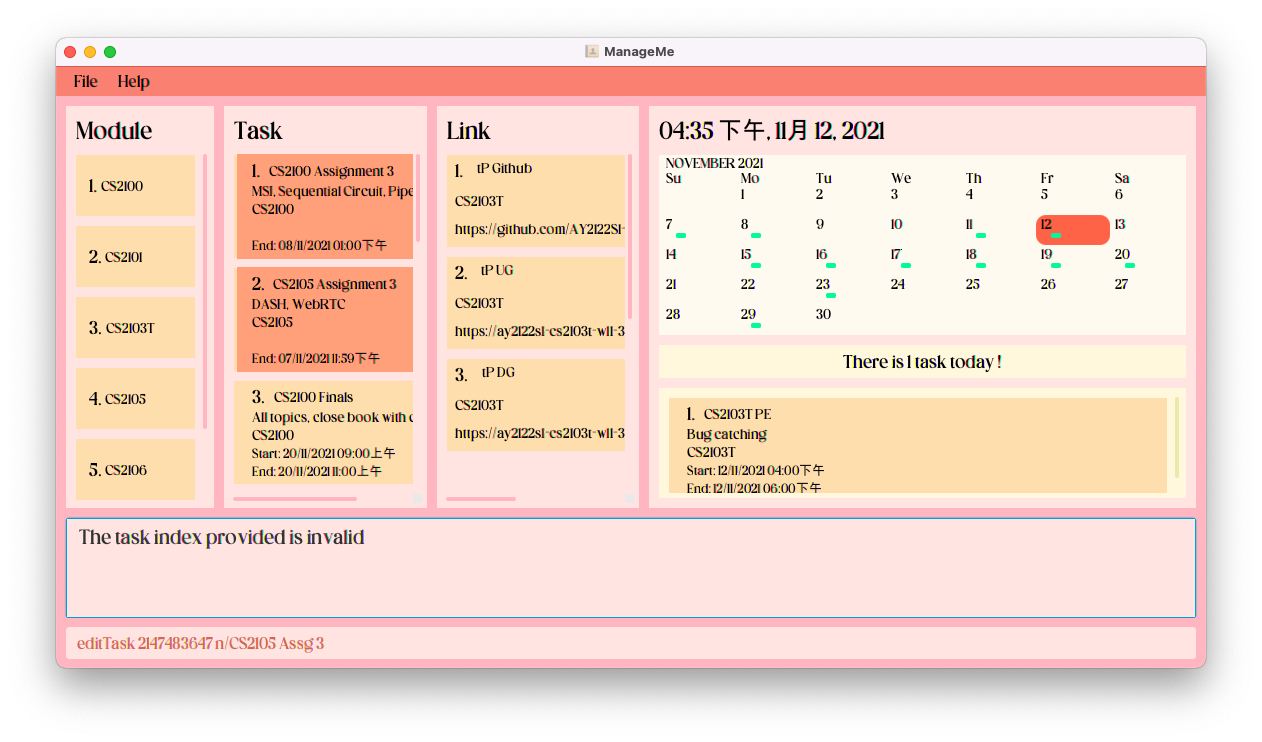Click the Module panel heading
1262x742 pixels.
pos(114,131)
